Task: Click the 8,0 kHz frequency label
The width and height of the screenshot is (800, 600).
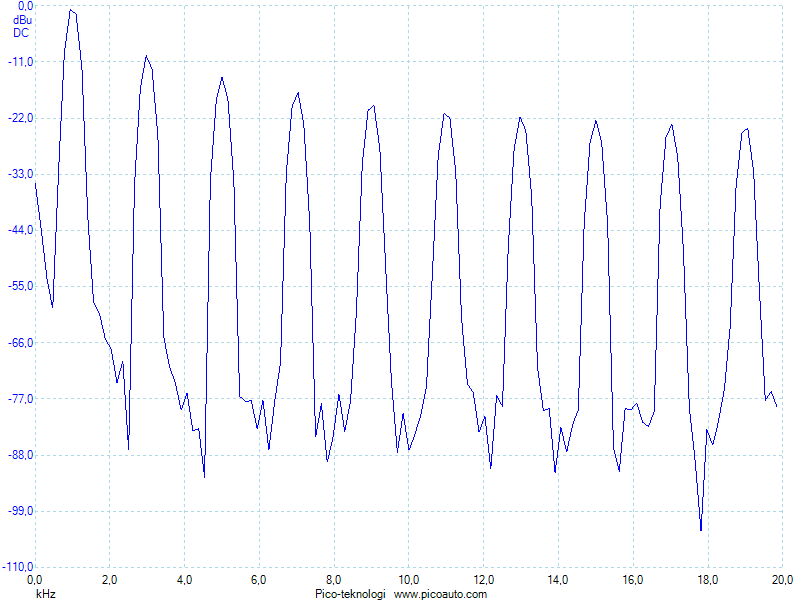Action: (x=334, y=580)
